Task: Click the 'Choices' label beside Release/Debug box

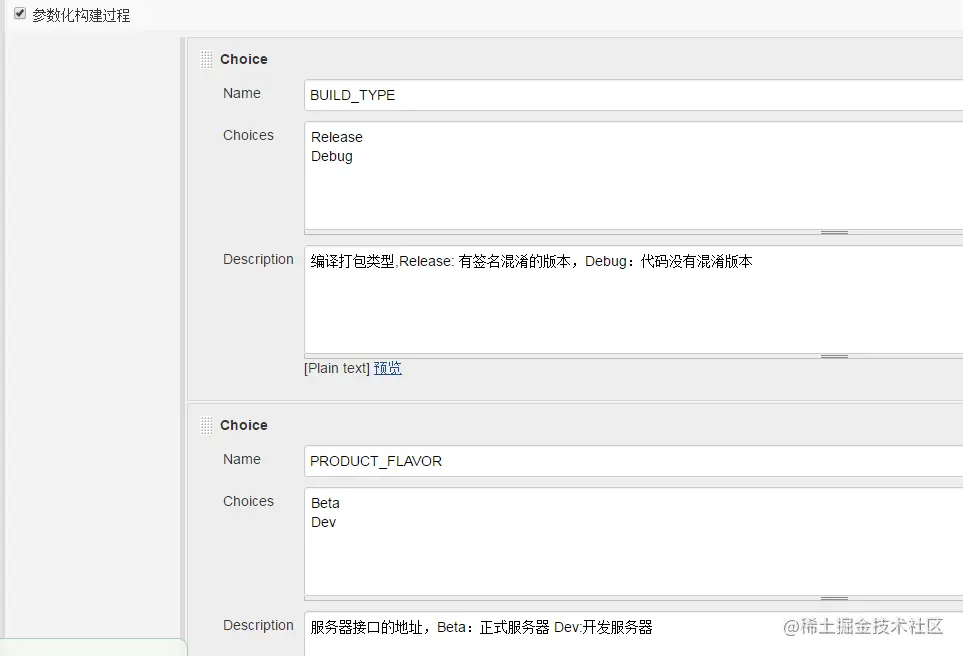Action: point(248,135)
